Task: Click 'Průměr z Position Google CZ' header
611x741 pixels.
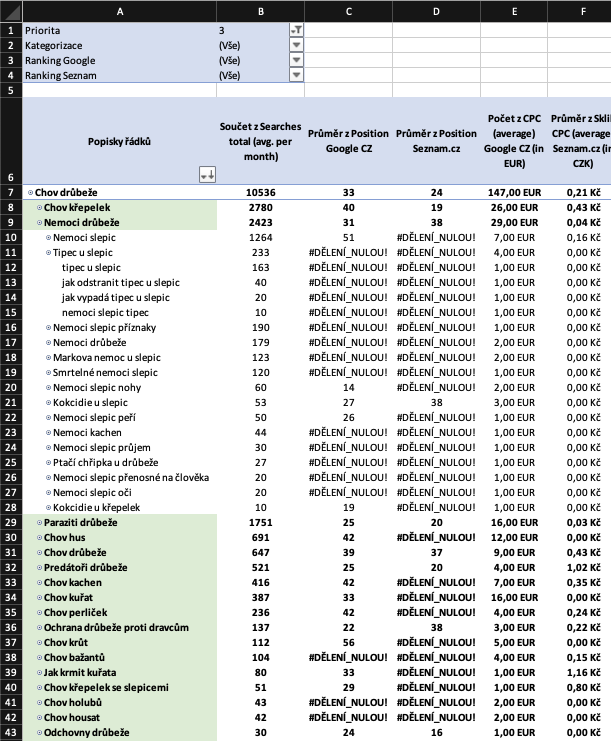Action: point(348,141)
